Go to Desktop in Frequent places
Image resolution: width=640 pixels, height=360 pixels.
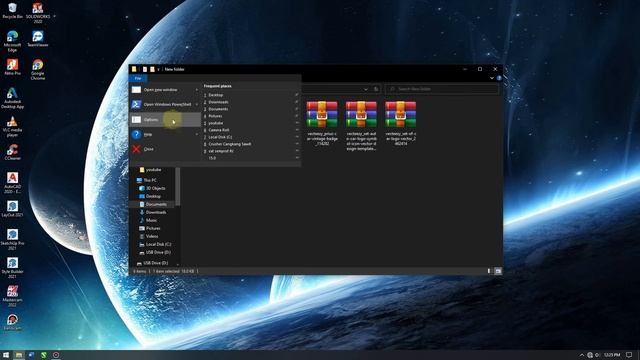pos(216,95)
